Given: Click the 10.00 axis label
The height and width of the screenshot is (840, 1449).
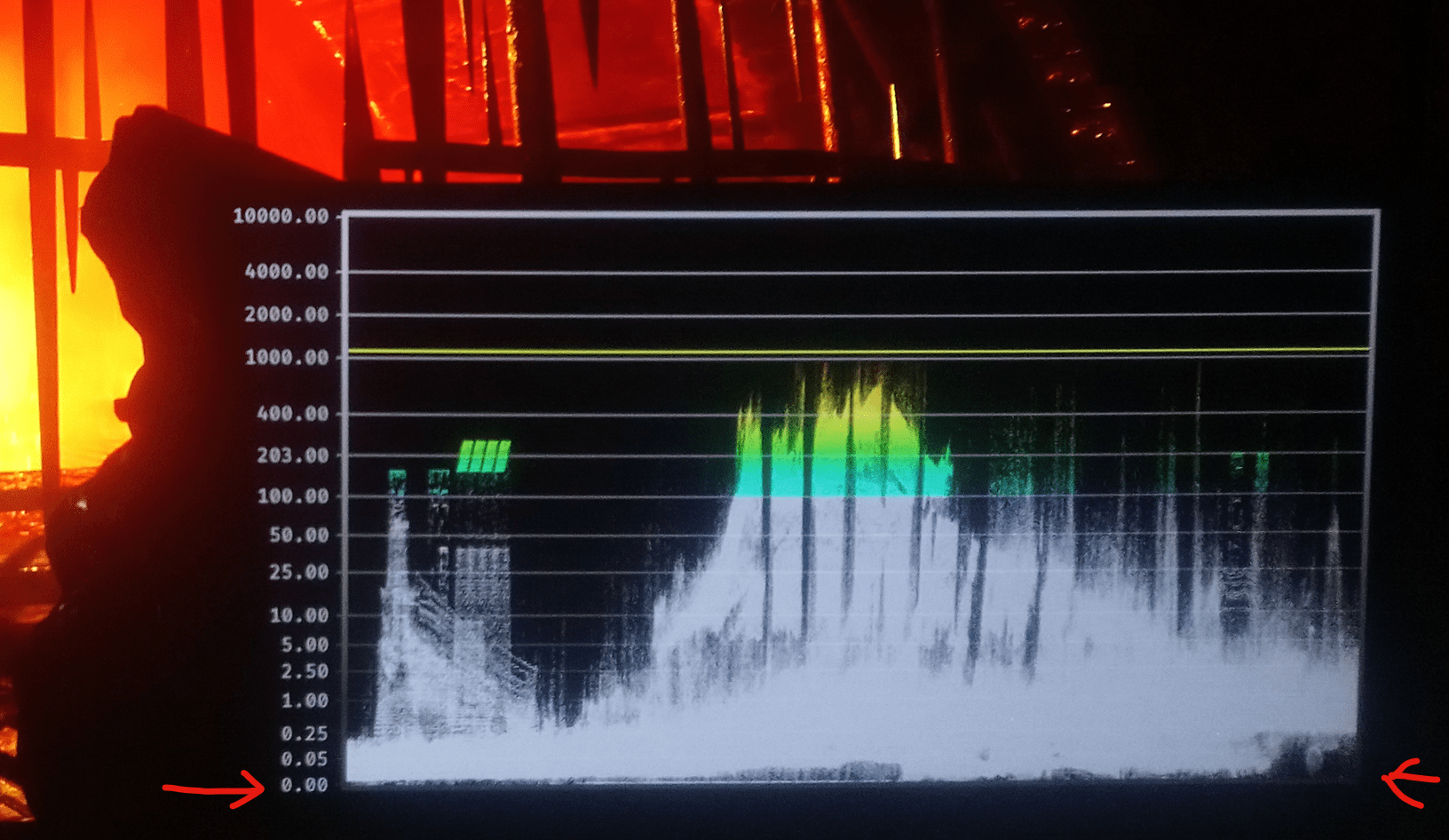Looking at the screenshot, I should 298,615.
